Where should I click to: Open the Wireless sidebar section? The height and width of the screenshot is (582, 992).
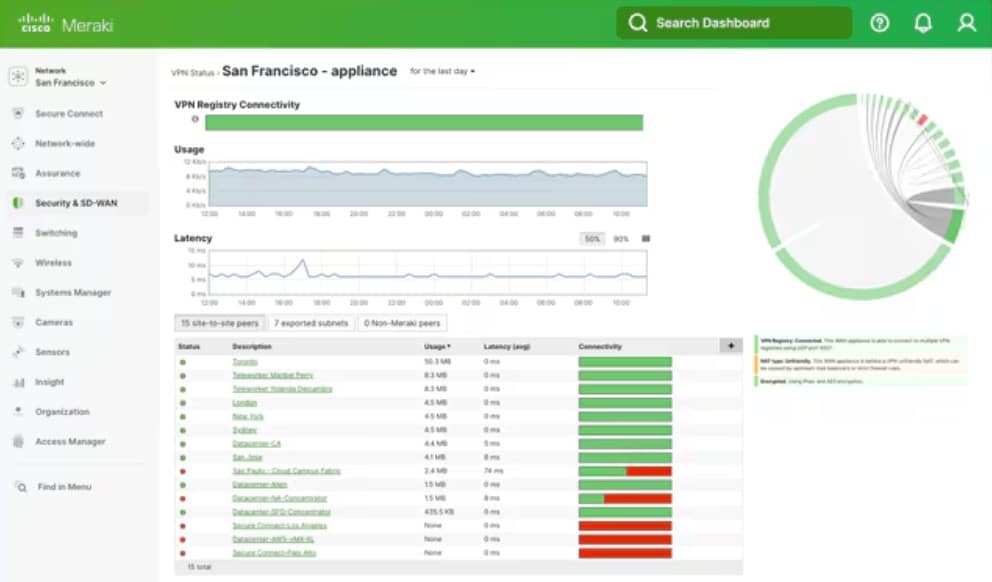tap(53, 263)
